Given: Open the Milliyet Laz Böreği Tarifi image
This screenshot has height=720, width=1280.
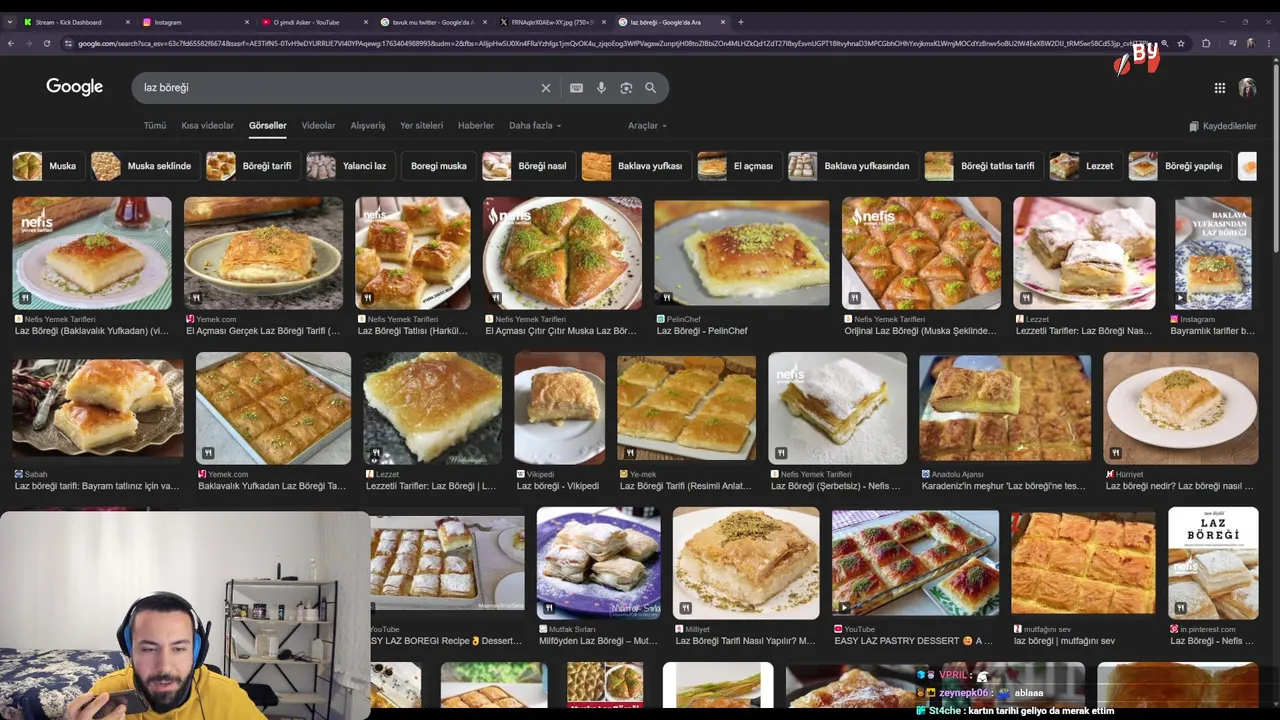Looking at the screenshot, I should [746, 563].
